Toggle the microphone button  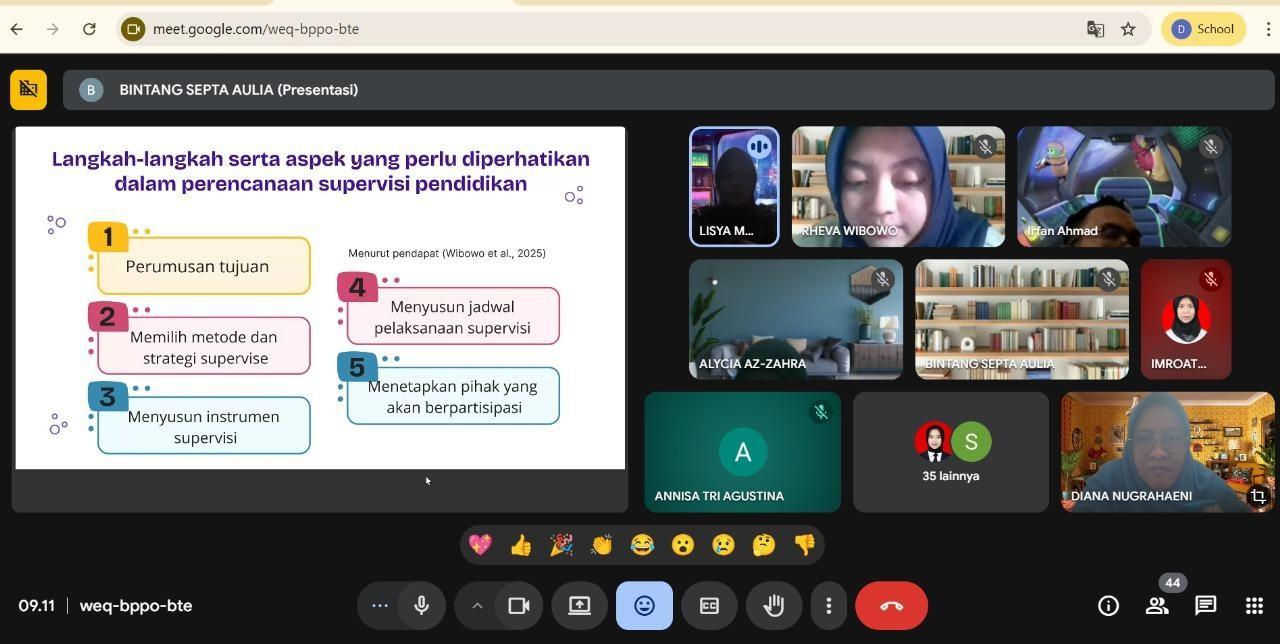(421, 606)
